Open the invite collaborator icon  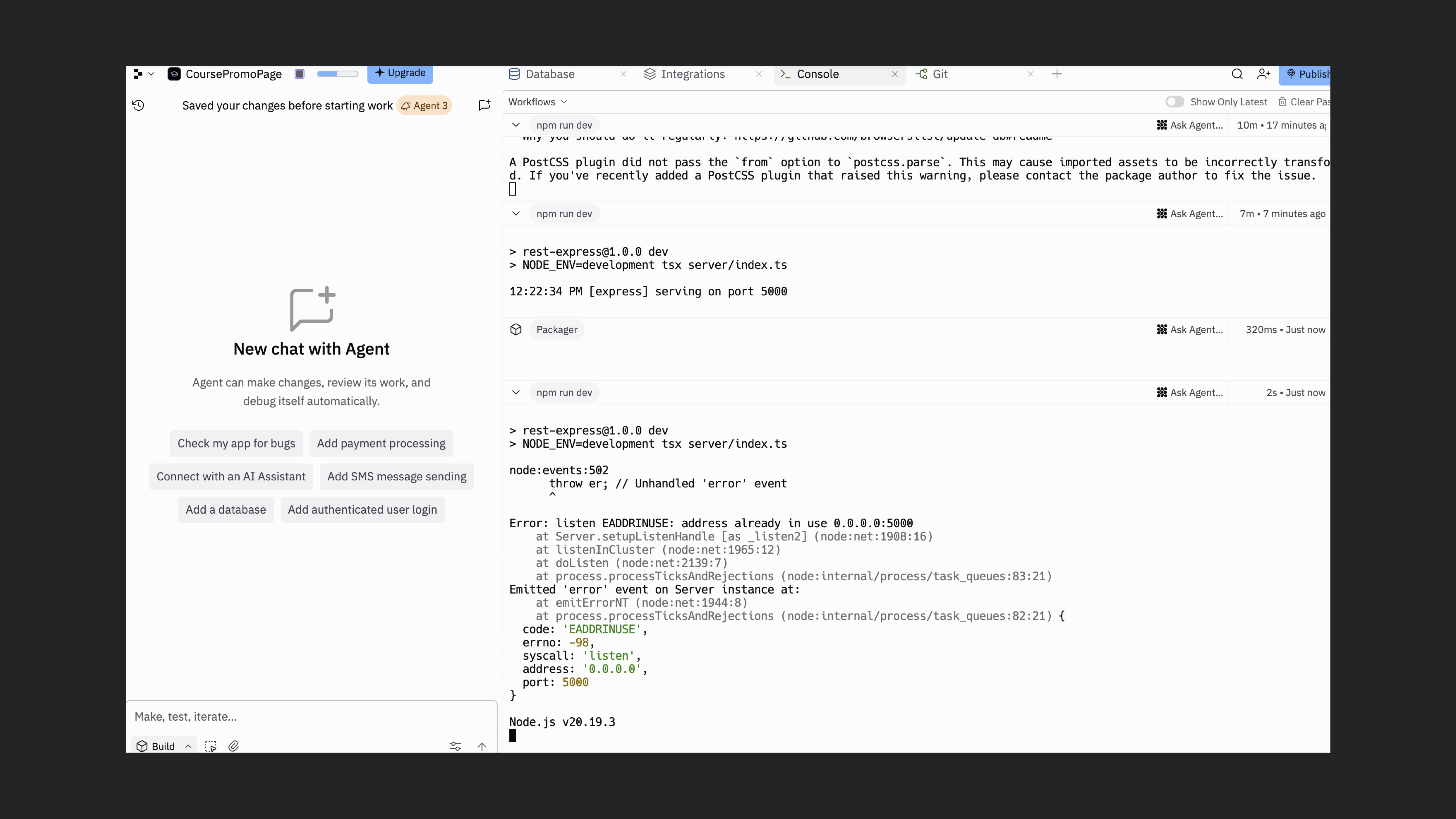pos(1263,74)
